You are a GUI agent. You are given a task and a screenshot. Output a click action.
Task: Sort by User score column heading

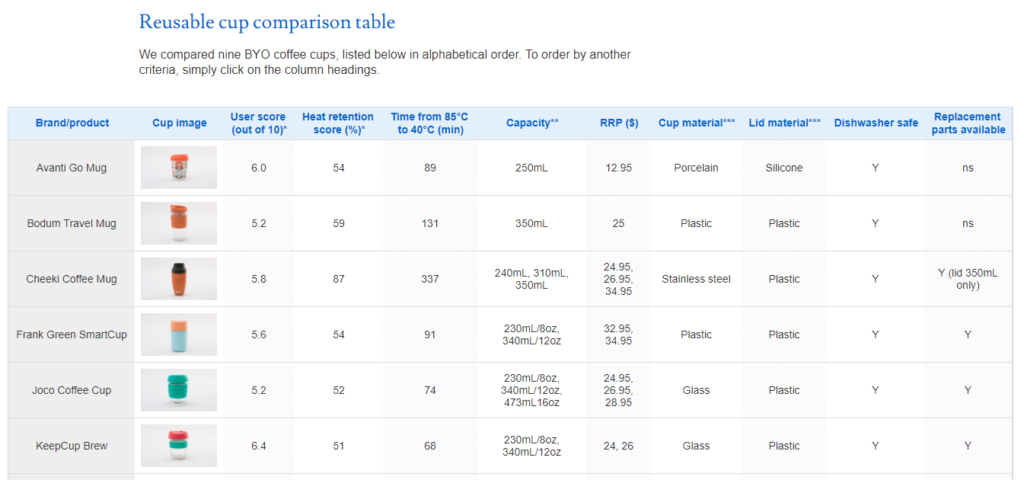[x=258, y=123]
